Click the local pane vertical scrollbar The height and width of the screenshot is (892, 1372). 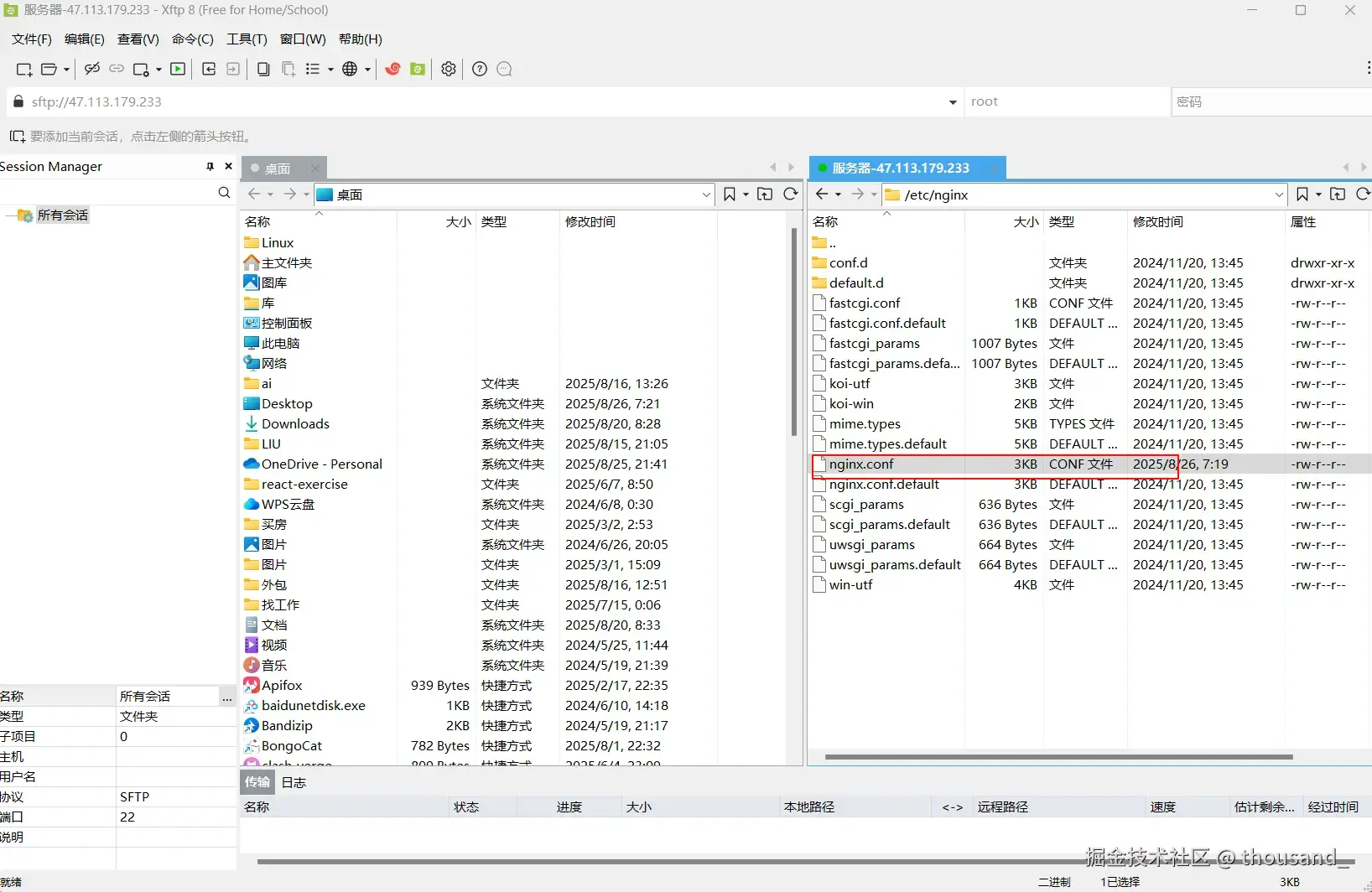[x=794, y=331]
